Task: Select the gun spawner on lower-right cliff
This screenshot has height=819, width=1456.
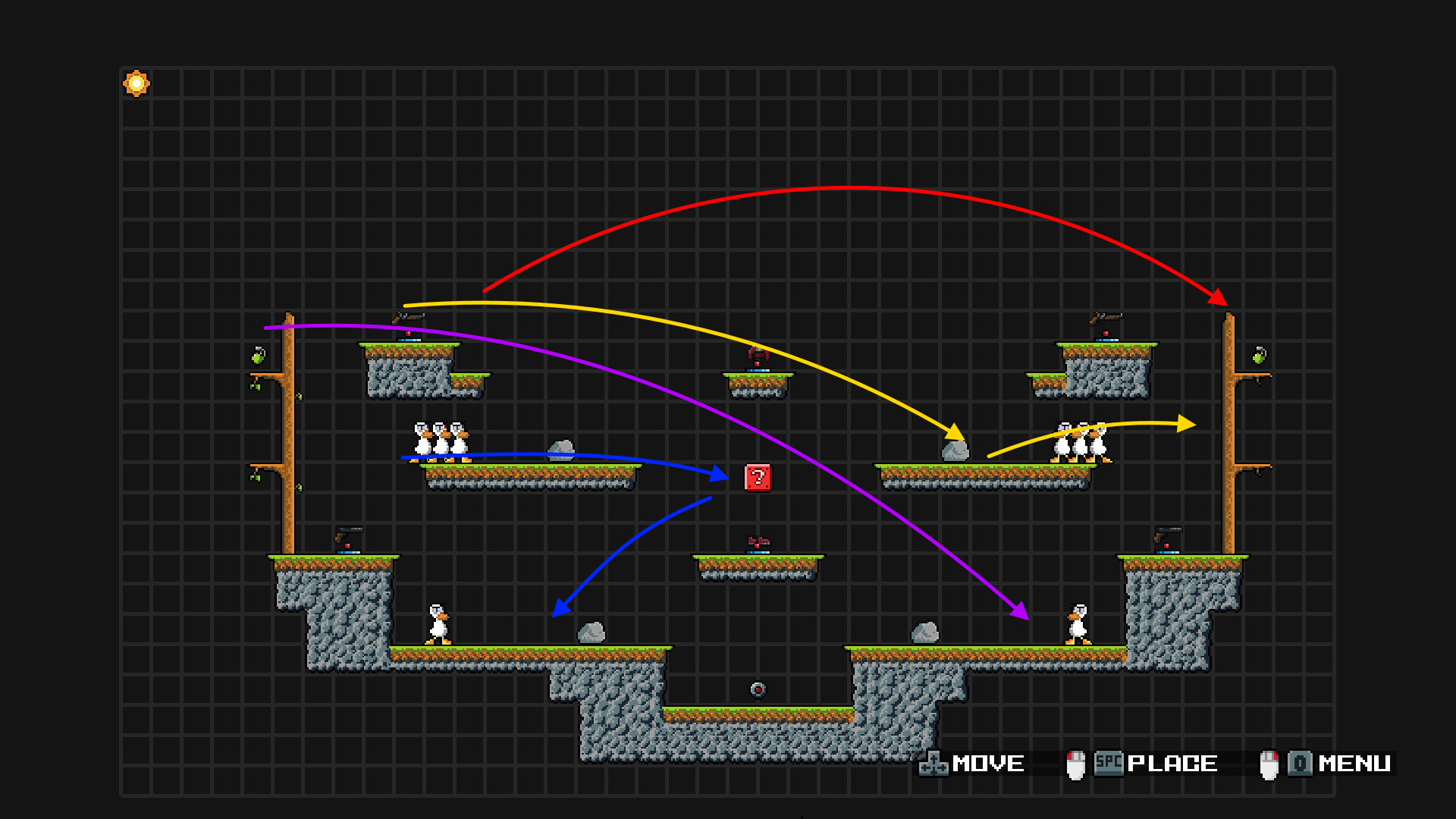Action: pyautogui.click(x=1168, y=540)
